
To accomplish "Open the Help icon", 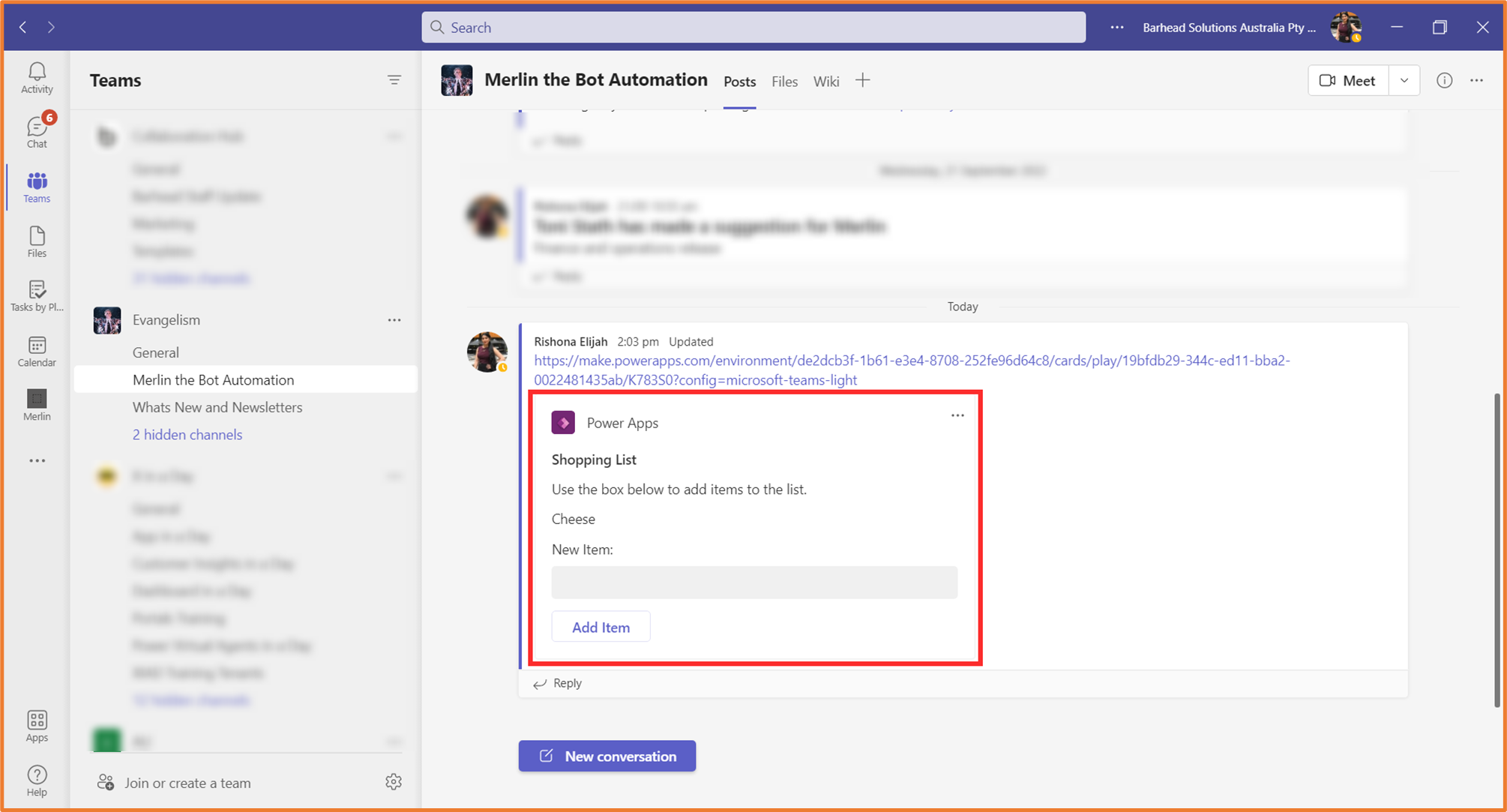I will (37, 781).
